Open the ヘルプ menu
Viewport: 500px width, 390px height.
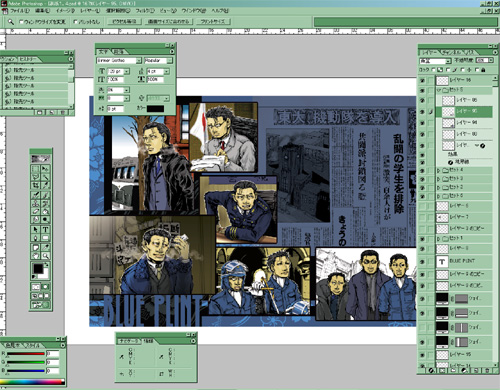[x=220, y=11]
